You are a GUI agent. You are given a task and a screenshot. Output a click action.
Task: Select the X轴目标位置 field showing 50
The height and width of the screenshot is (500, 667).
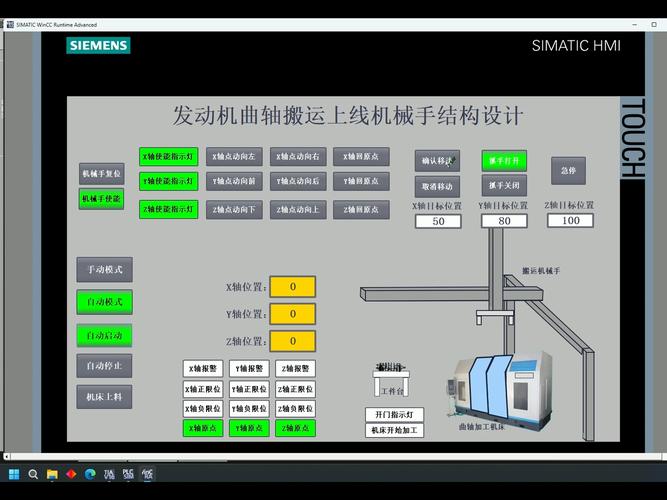click(x=438, y=221)
